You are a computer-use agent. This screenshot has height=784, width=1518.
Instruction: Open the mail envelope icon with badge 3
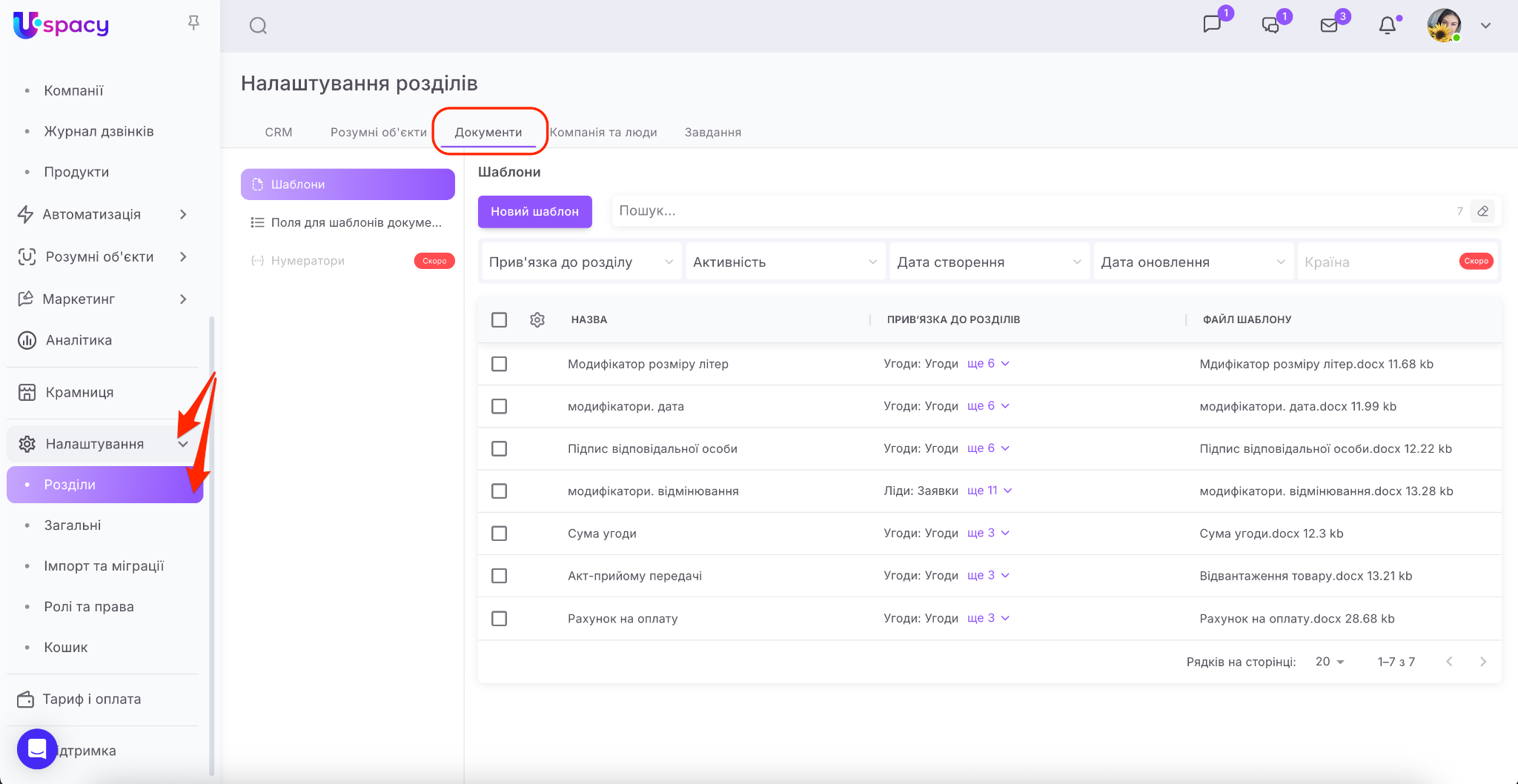pyautogui.click(x=1329, y=26)
